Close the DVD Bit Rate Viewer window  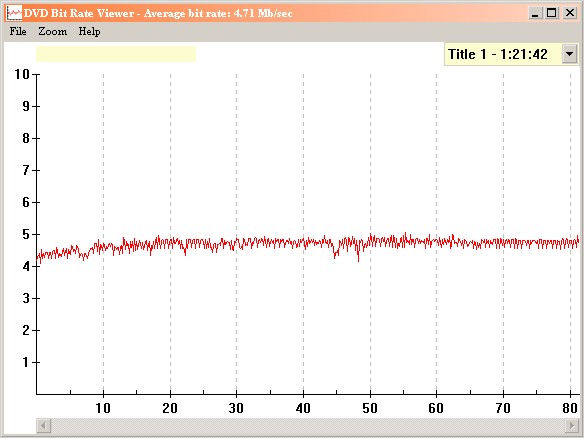coord(570,13)
